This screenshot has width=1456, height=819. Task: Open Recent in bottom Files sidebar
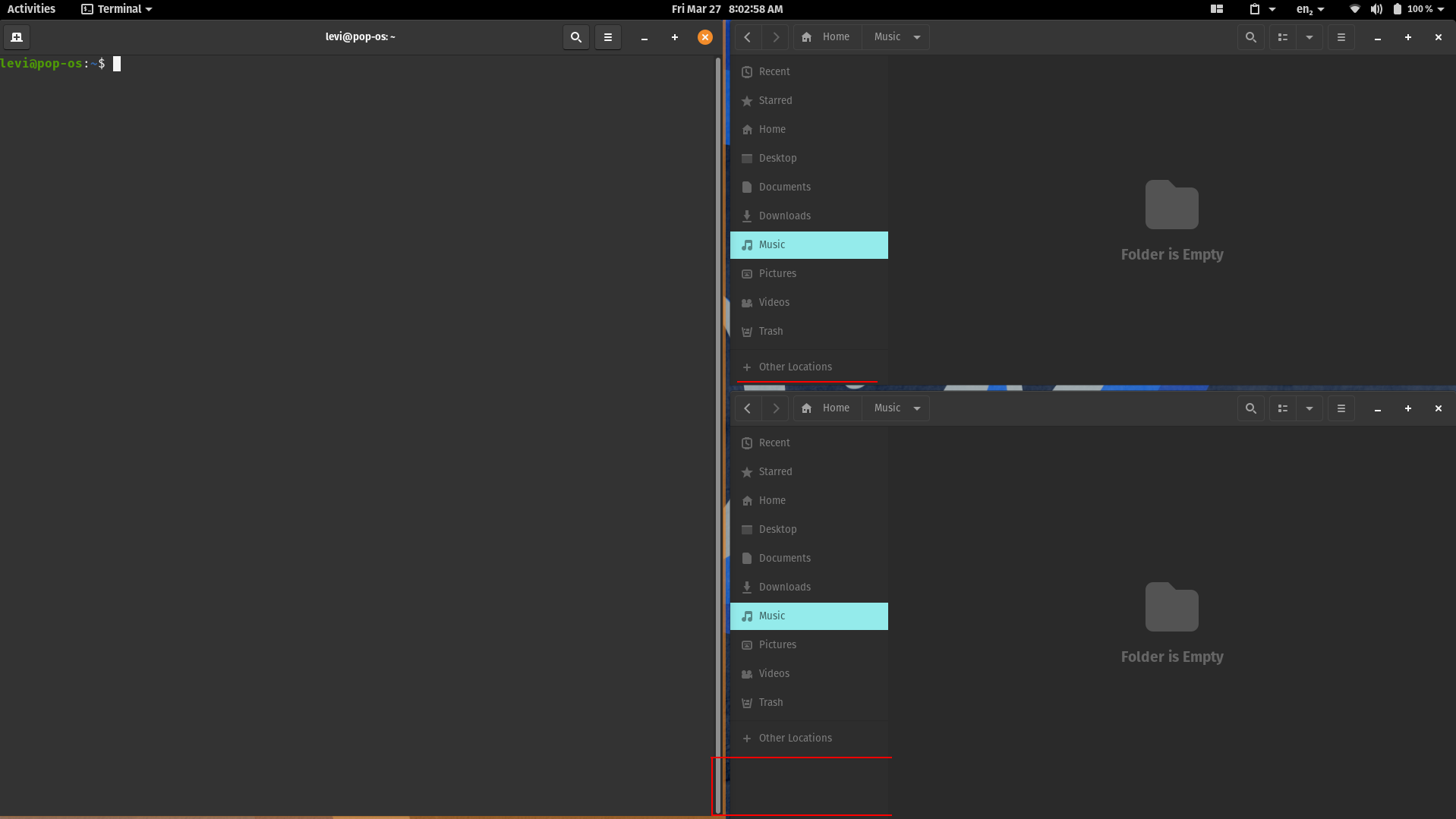click(x=809, y=443)
